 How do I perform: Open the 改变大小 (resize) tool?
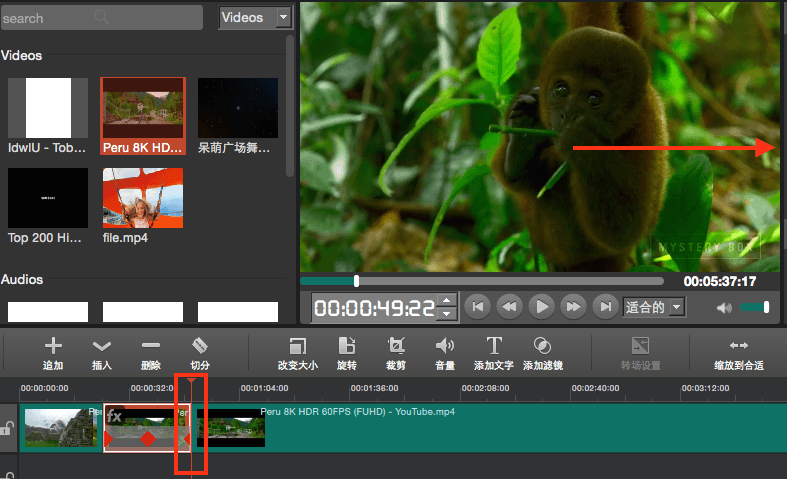[x=298, y=346]
